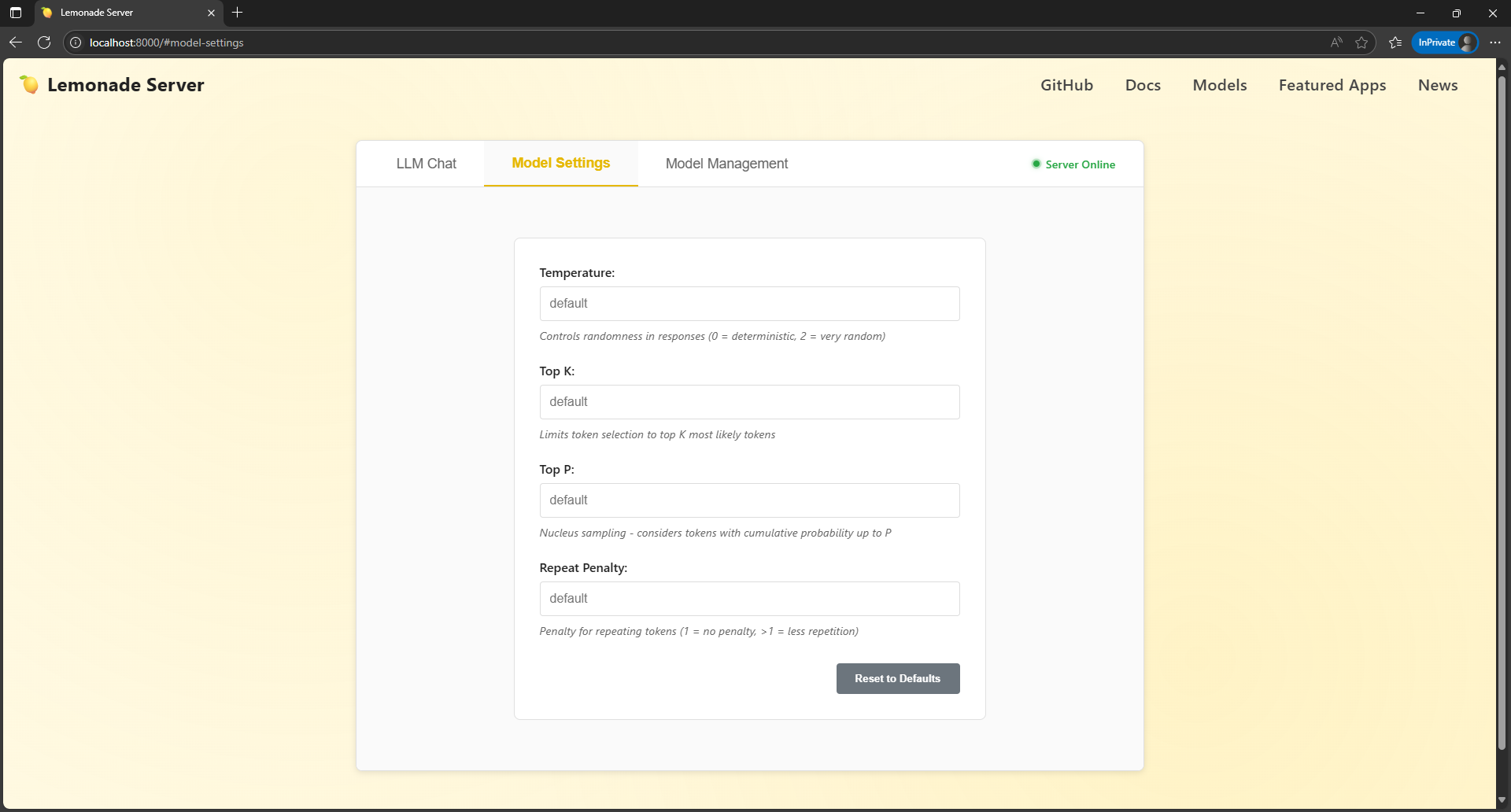
Task: Click the Top K label
Action: click(x=557, y=371)
